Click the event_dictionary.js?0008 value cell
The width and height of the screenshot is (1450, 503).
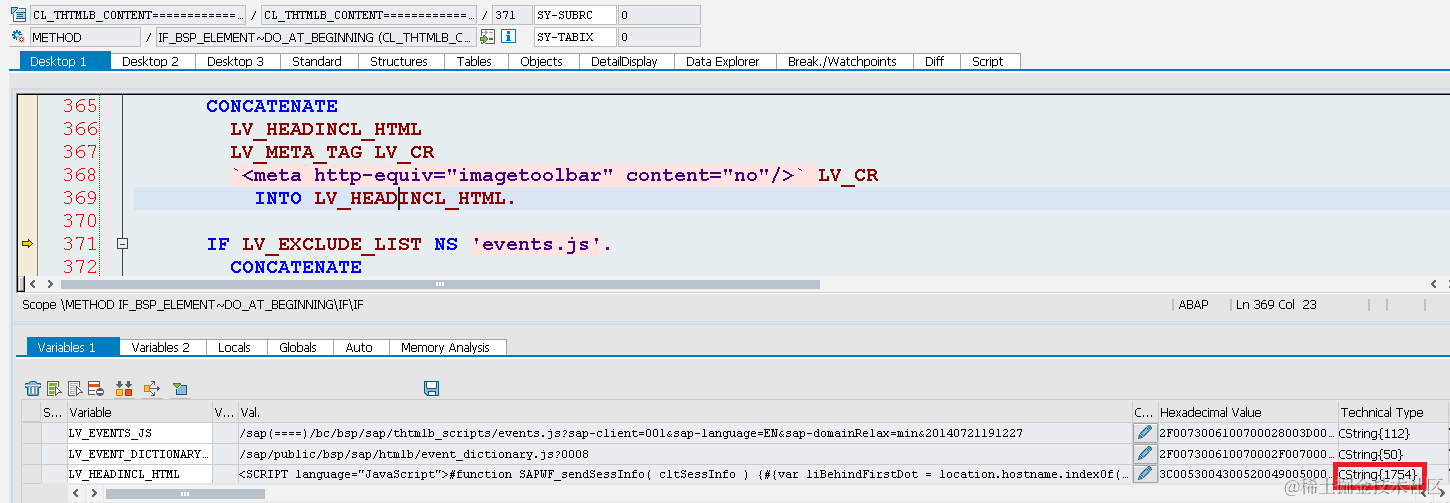684,453
